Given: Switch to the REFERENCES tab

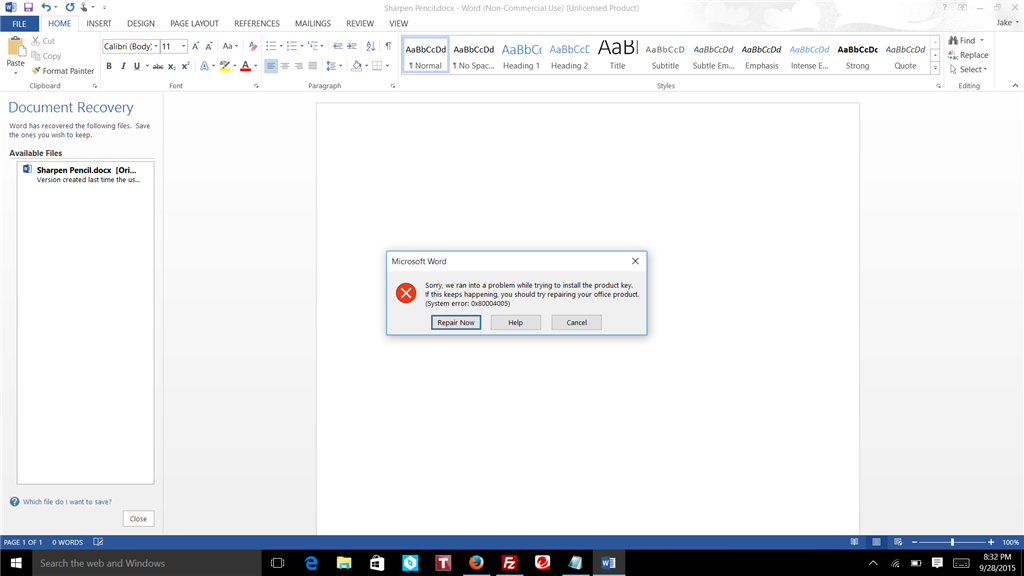Looking at the screenshot, I should pos(257,24).
